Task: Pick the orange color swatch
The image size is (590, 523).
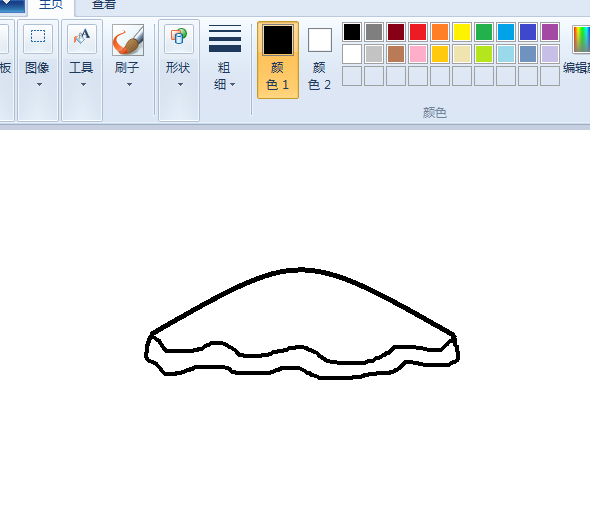Action: (440, 32)
